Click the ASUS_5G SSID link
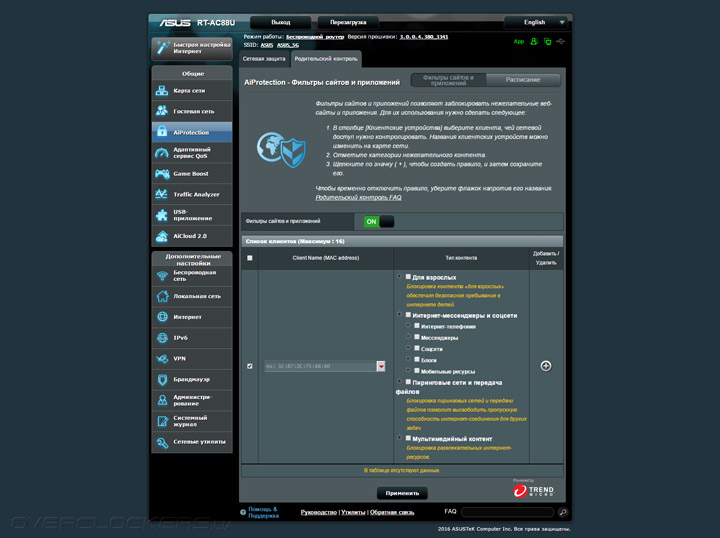720x538 pixels. click(288, 45)
